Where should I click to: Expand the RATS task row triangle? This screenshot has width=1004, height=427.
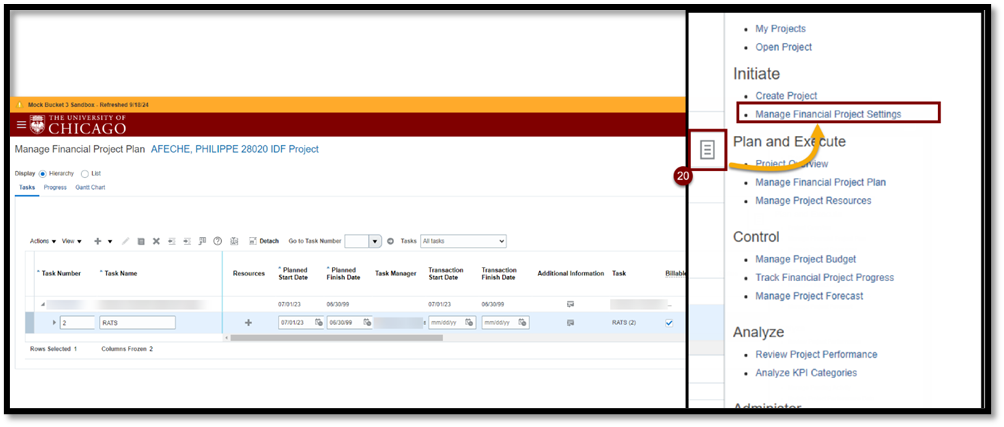click(x=54, y=323)
